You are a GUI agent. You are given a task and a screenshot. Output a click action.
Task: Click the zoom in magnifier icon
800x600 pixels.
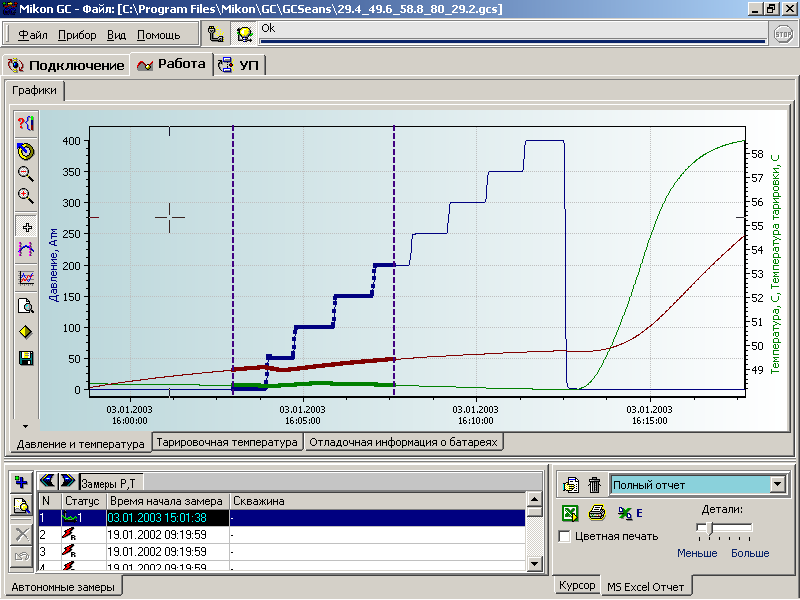tap(27, 196)
